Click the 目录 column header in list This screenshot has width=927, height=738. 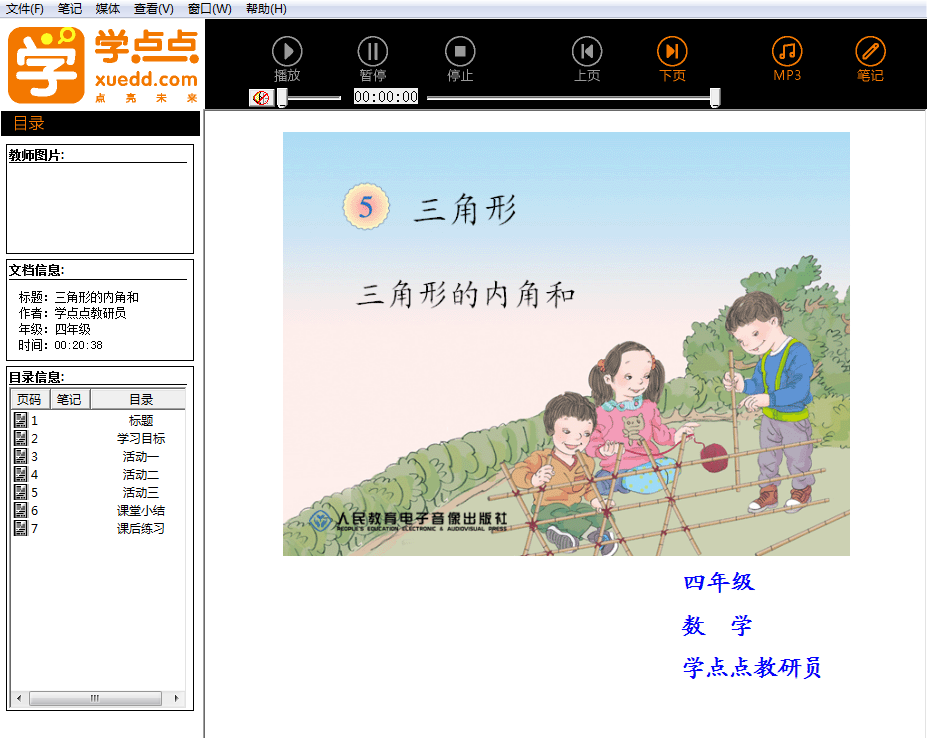point(140,400)
